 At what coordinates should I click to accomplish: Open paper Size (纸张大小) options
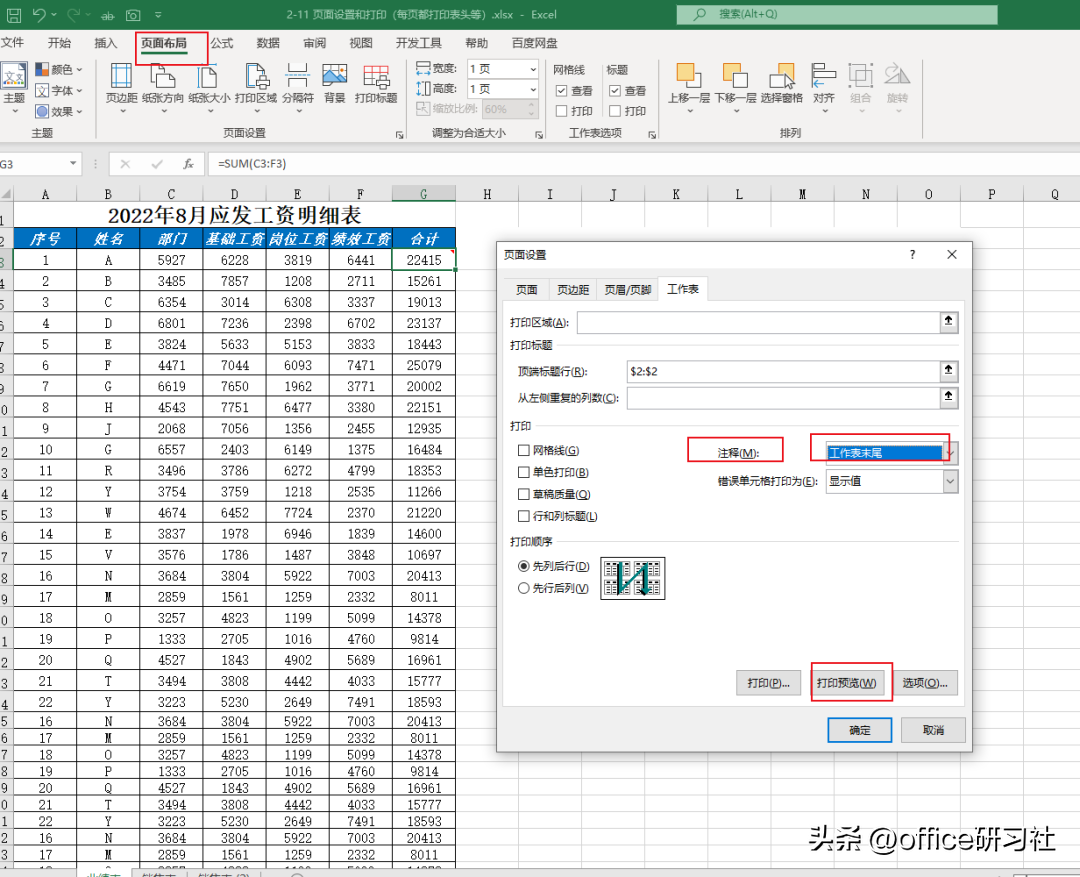pyautogui.click(x=209, y=87)
